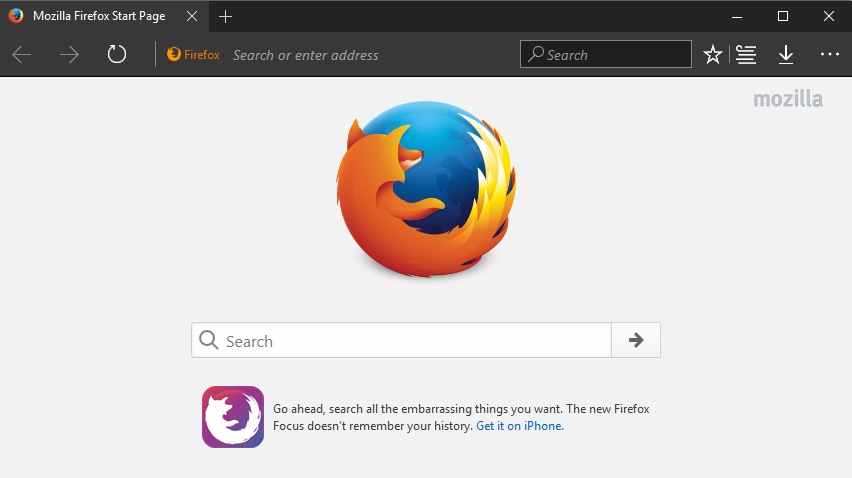
Task: Select the Mozilla Firefox Start Page tab
Action: click(104, 16)
